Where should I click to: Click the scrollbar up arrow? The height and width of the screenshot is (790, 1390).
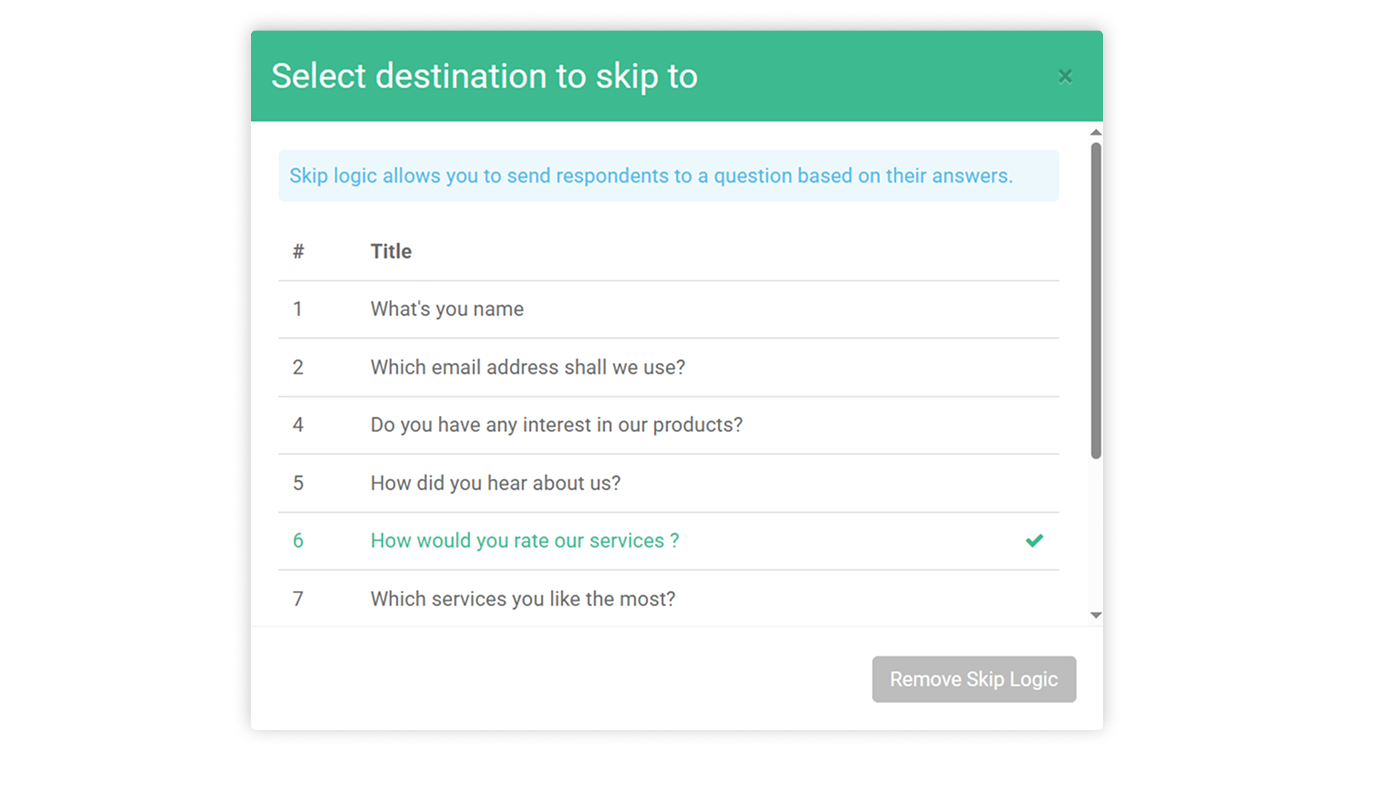click(x=1096, y=132)
